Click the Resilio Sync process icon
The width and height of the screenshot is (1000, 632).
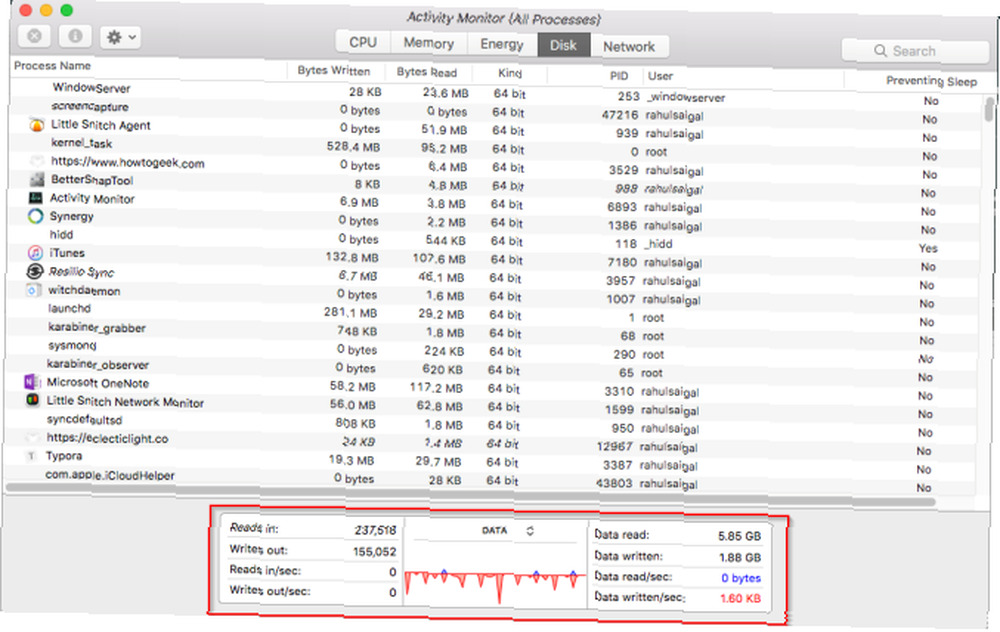(x=34, y=271)
